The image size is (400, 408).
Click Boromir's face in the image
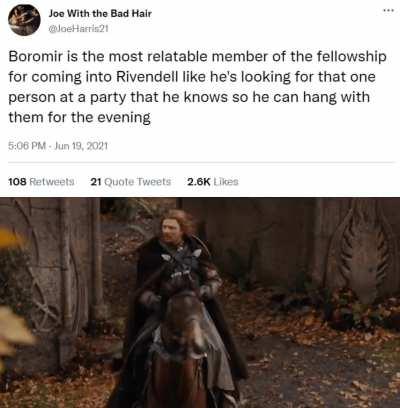pos(171,229)
